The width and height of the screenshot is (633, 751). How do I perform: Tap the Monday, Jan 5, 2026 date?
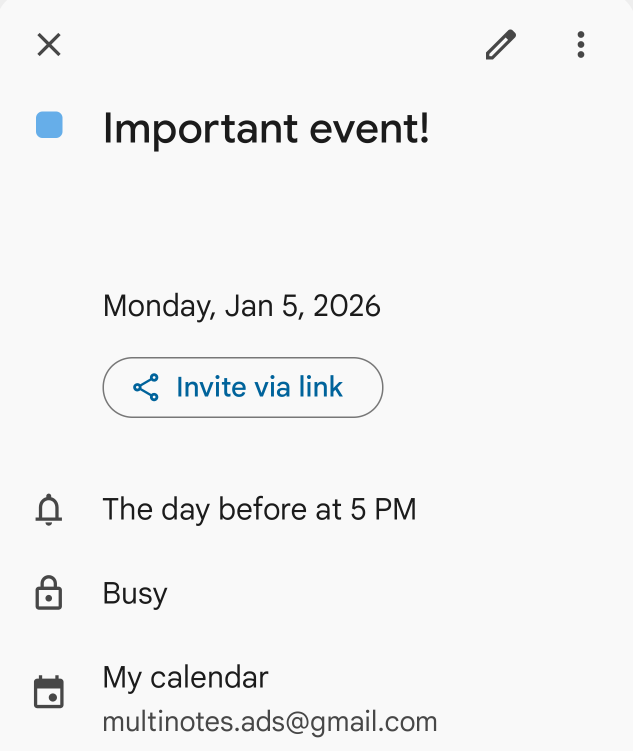(x=241, y=305)
